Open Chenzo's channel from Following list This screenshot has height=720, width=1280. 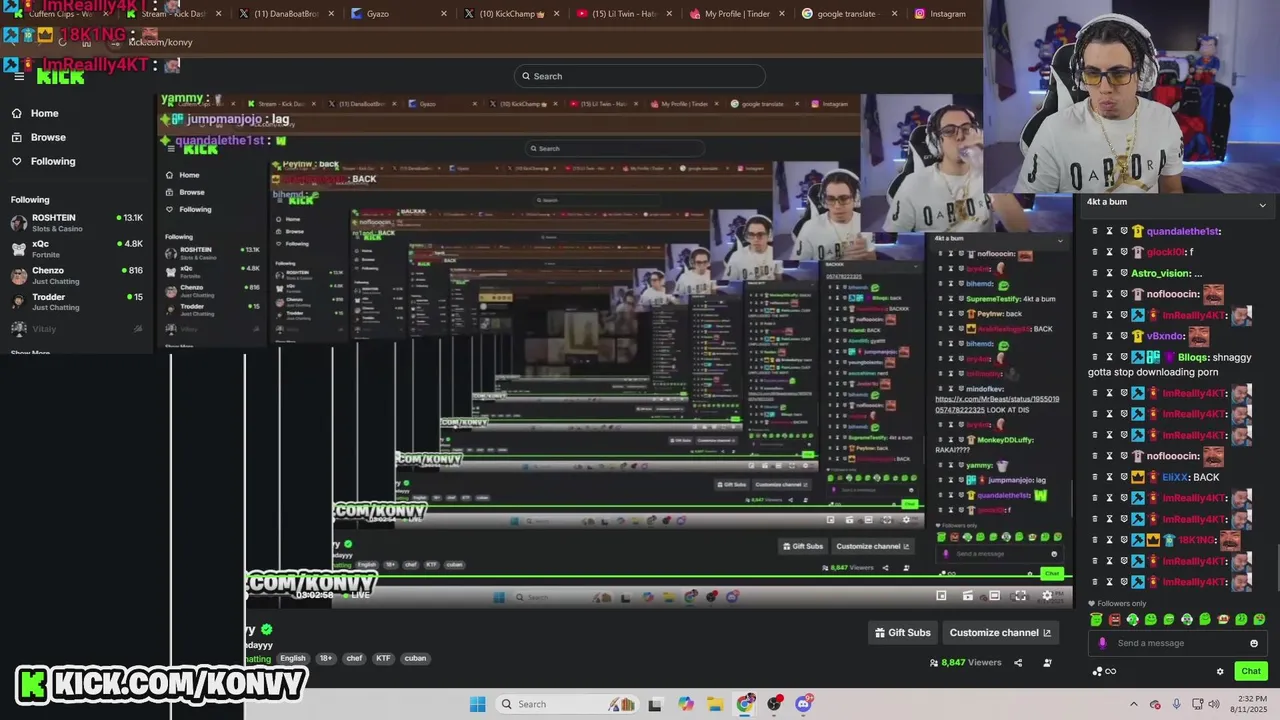coord(76,275)
